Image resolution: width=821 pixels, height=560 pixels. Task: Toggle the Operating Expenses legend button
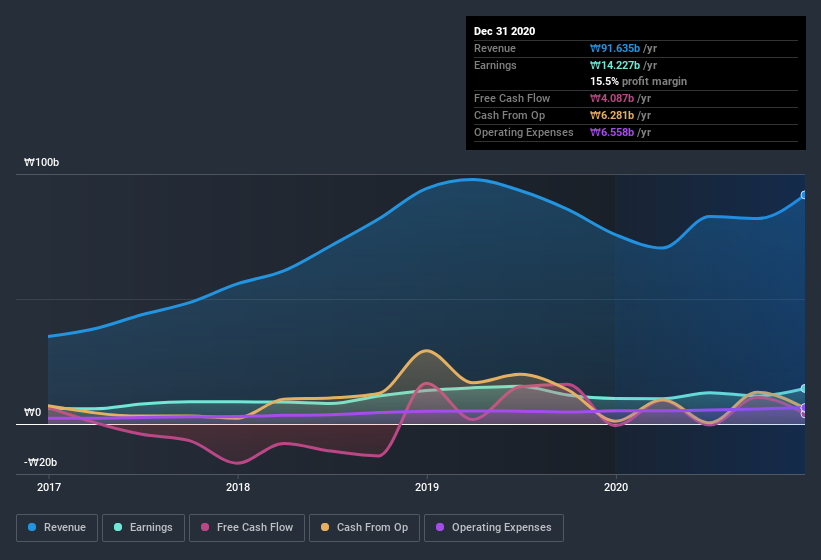click(x=494, y=528)
